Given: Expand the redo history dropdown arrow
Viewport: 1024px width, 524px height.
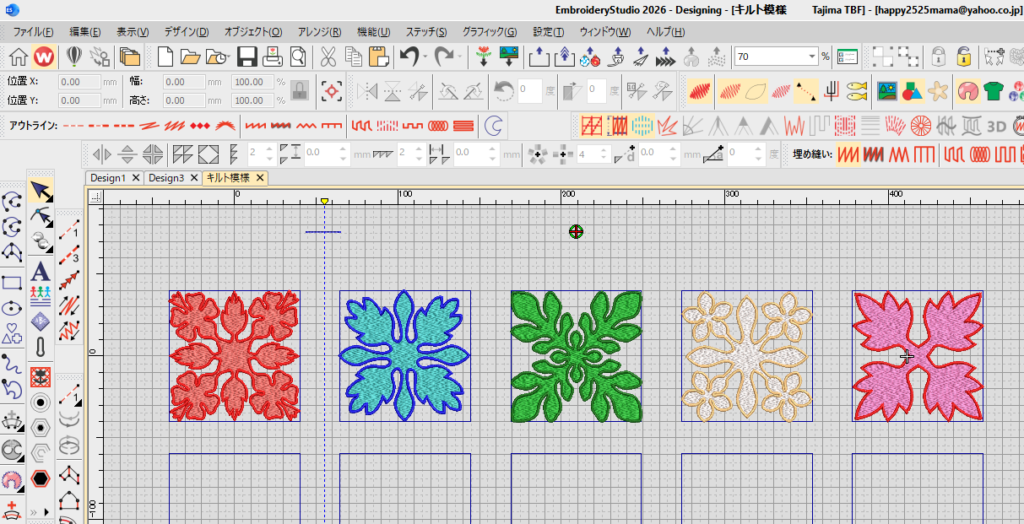Looking at the screenshot, I should coord(460,57).
